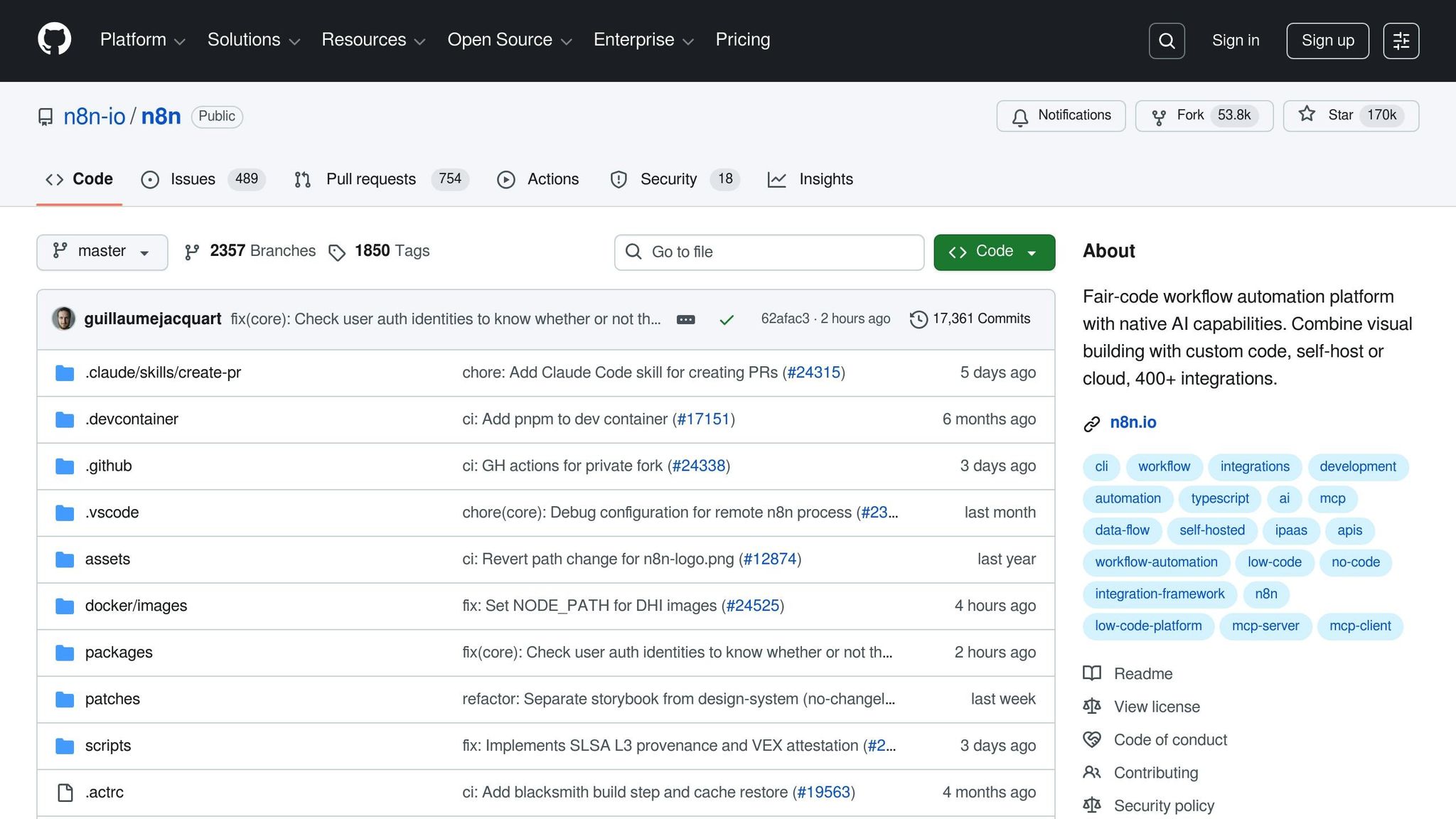Open the packages folder
1456x819 pixels.
coord(119,653)
